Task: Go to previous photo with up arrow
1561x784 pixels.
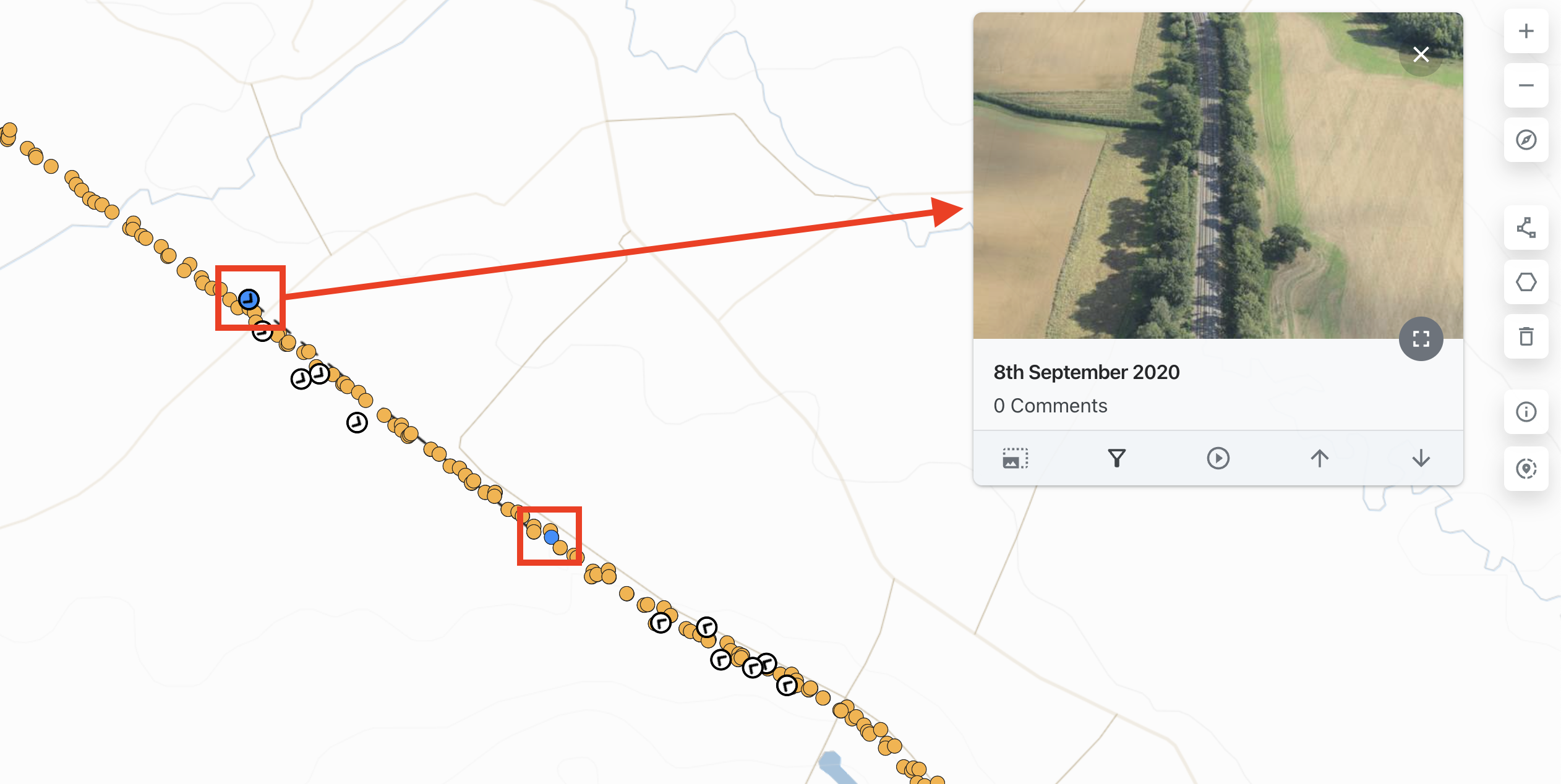Action: (x=1319, y=458)
